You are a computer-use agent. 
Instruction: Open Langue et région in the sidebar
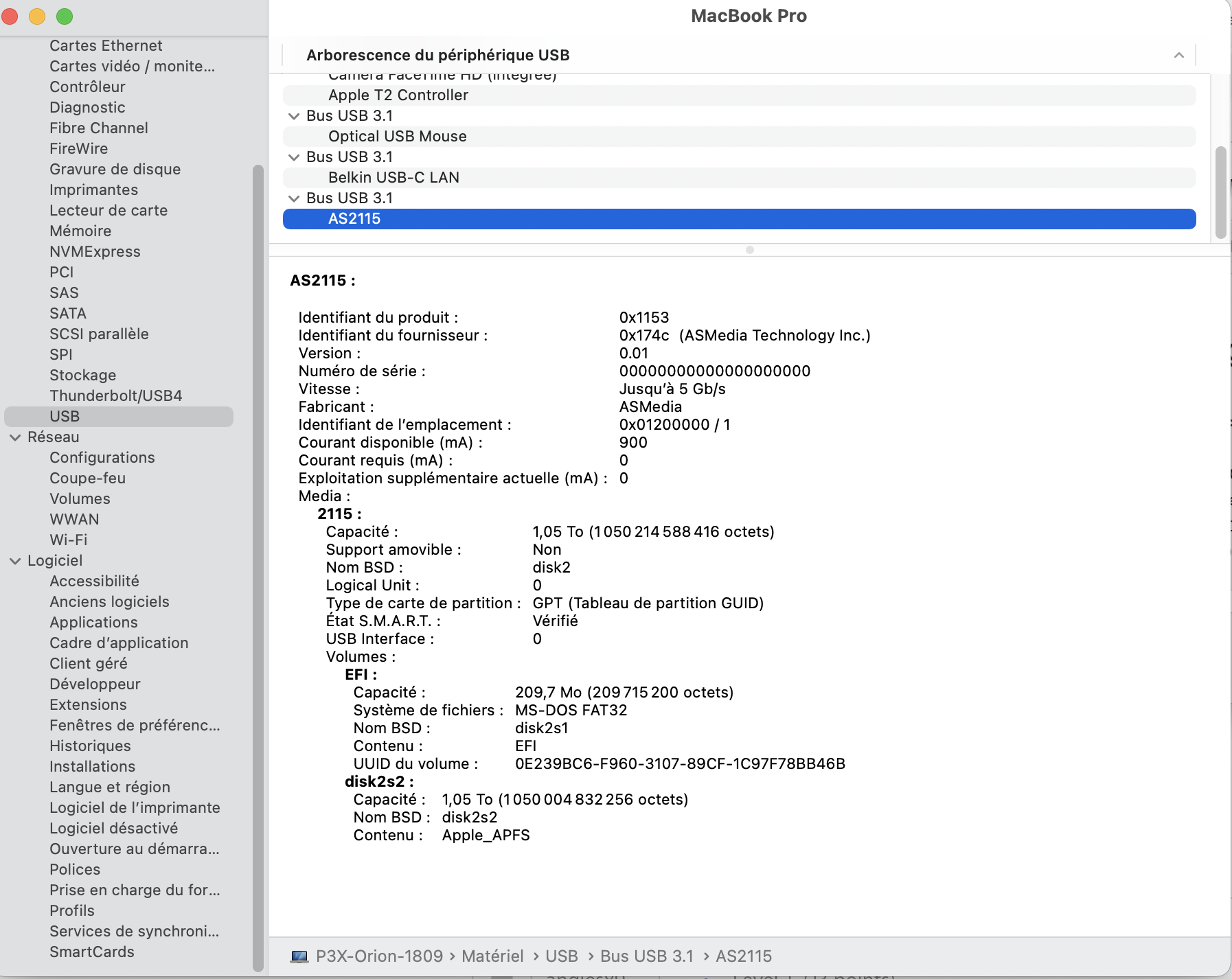point(110,787)
